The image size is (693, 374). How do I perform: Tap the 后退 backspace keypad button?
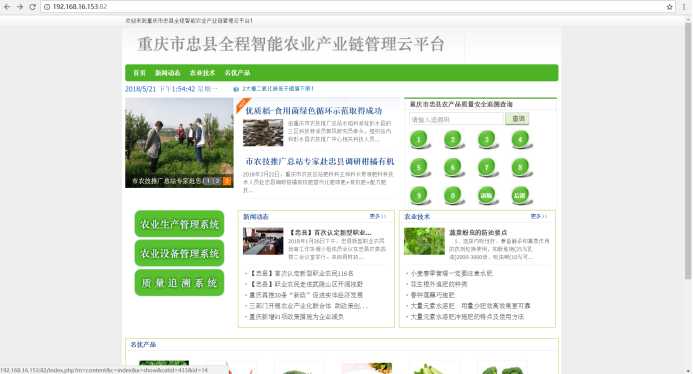pyautogui.click(x=520, y=195)
